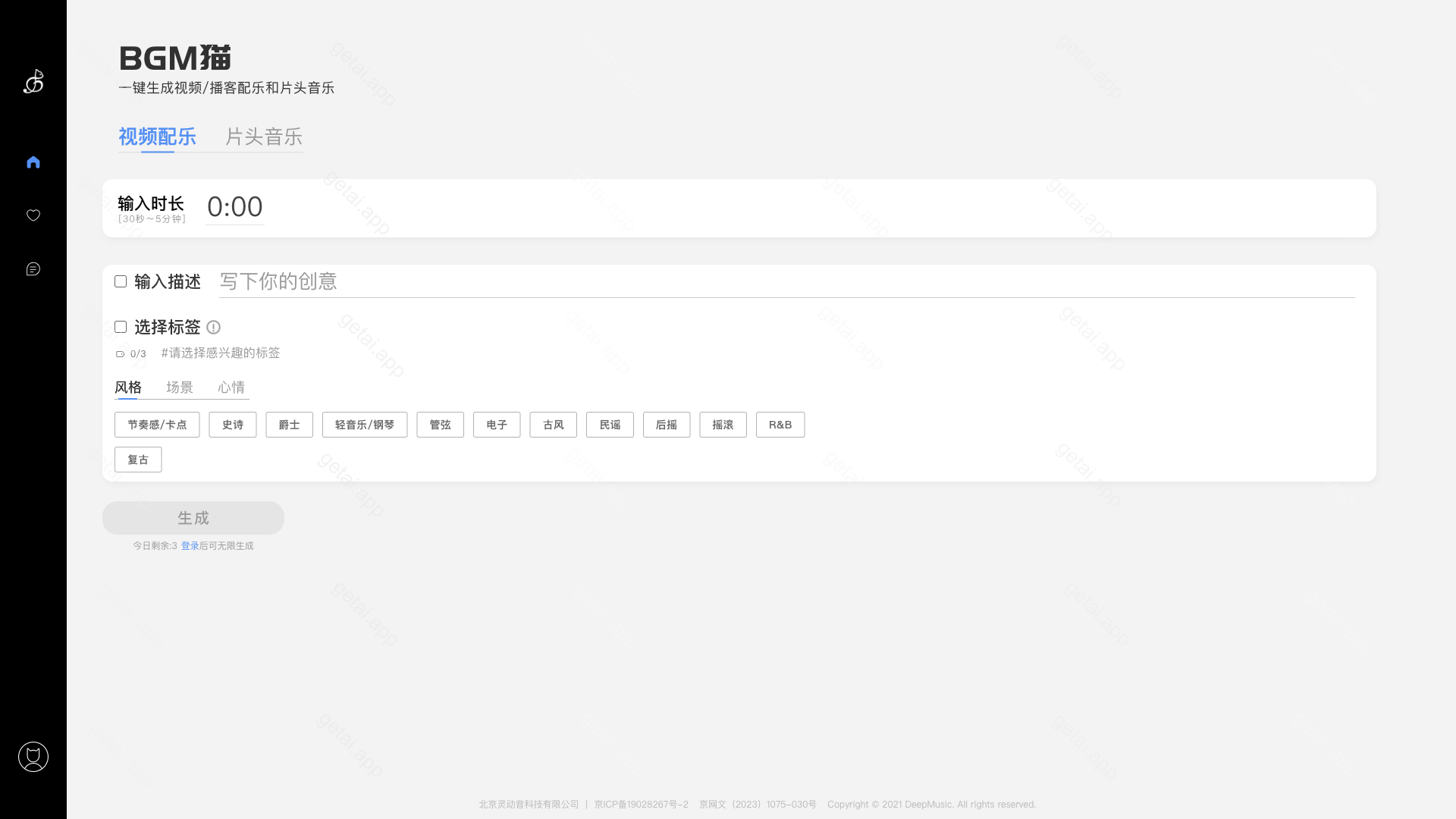Select the 爵士 style tag
This screenshot has height=819, width=1456.
[x=289, y=425]
